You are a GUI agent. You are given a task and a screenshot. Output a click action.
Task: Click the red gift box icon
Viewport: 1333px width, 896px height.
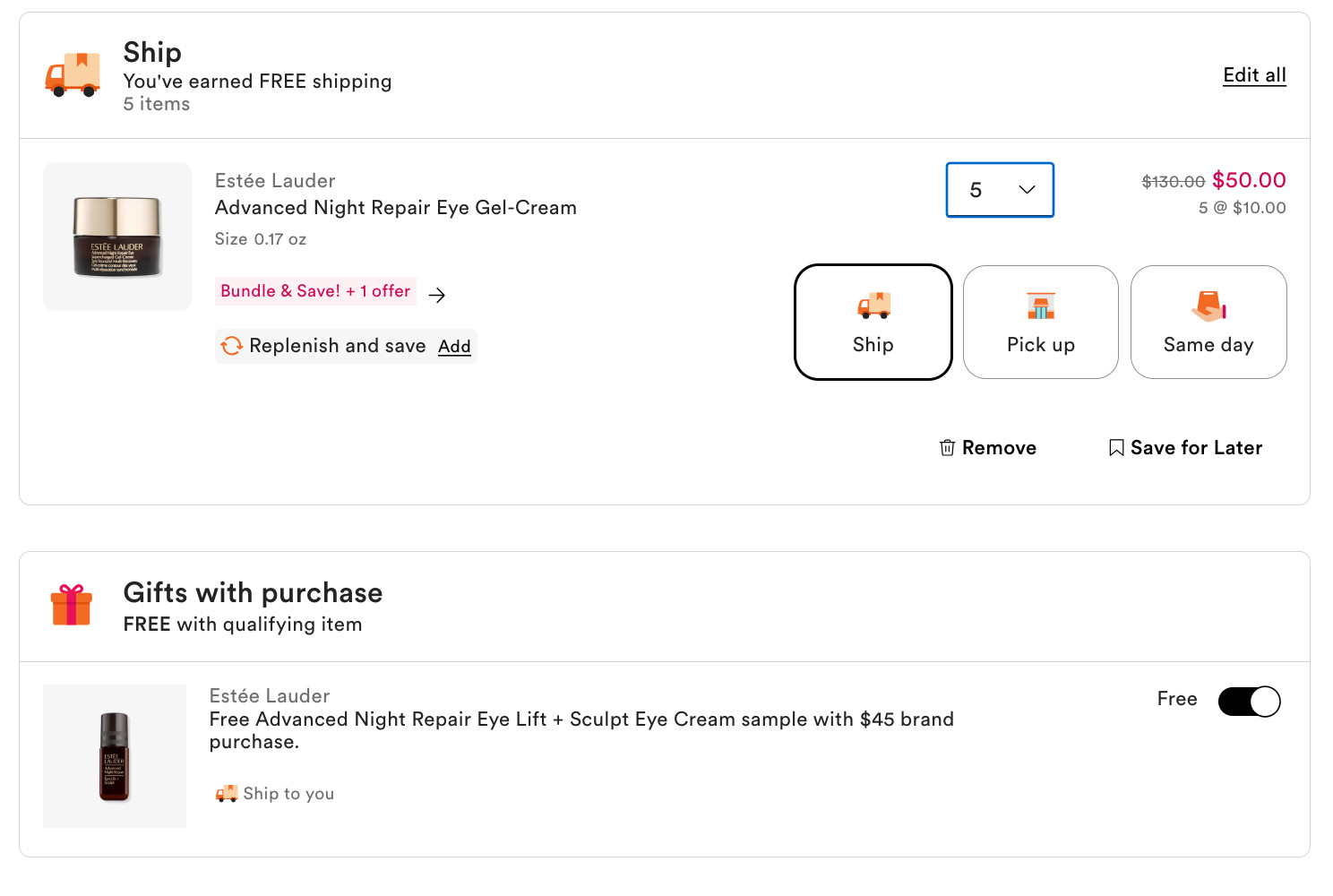pos(72,605)
